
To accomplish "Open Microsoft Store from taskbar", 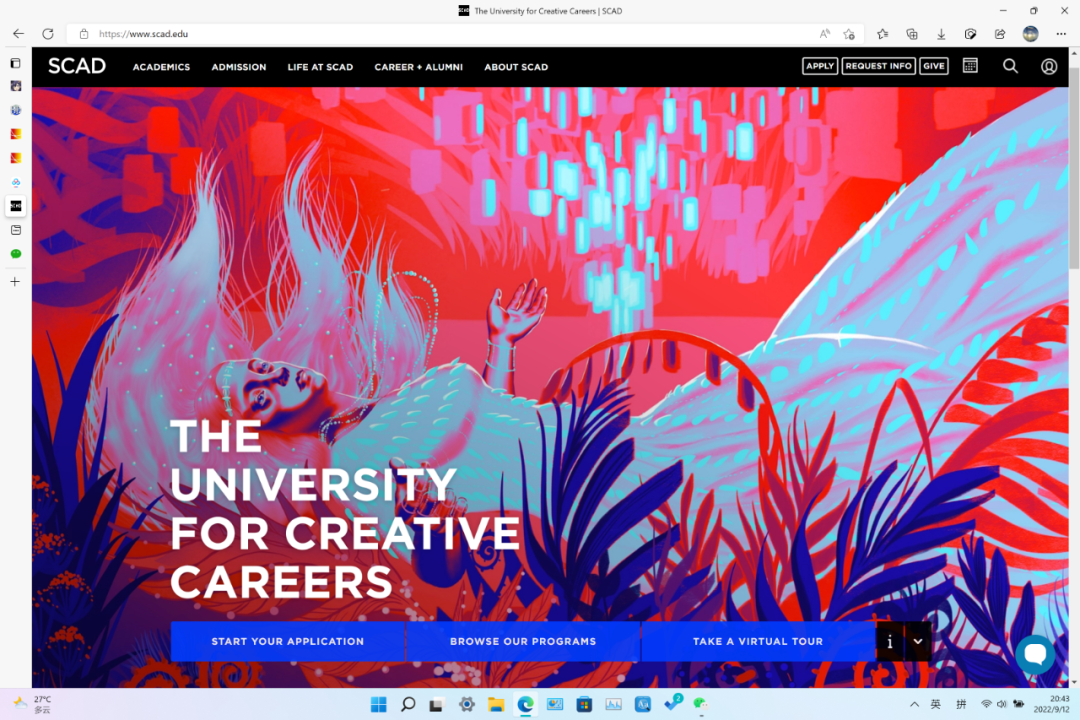I will [x=584, y=704].
